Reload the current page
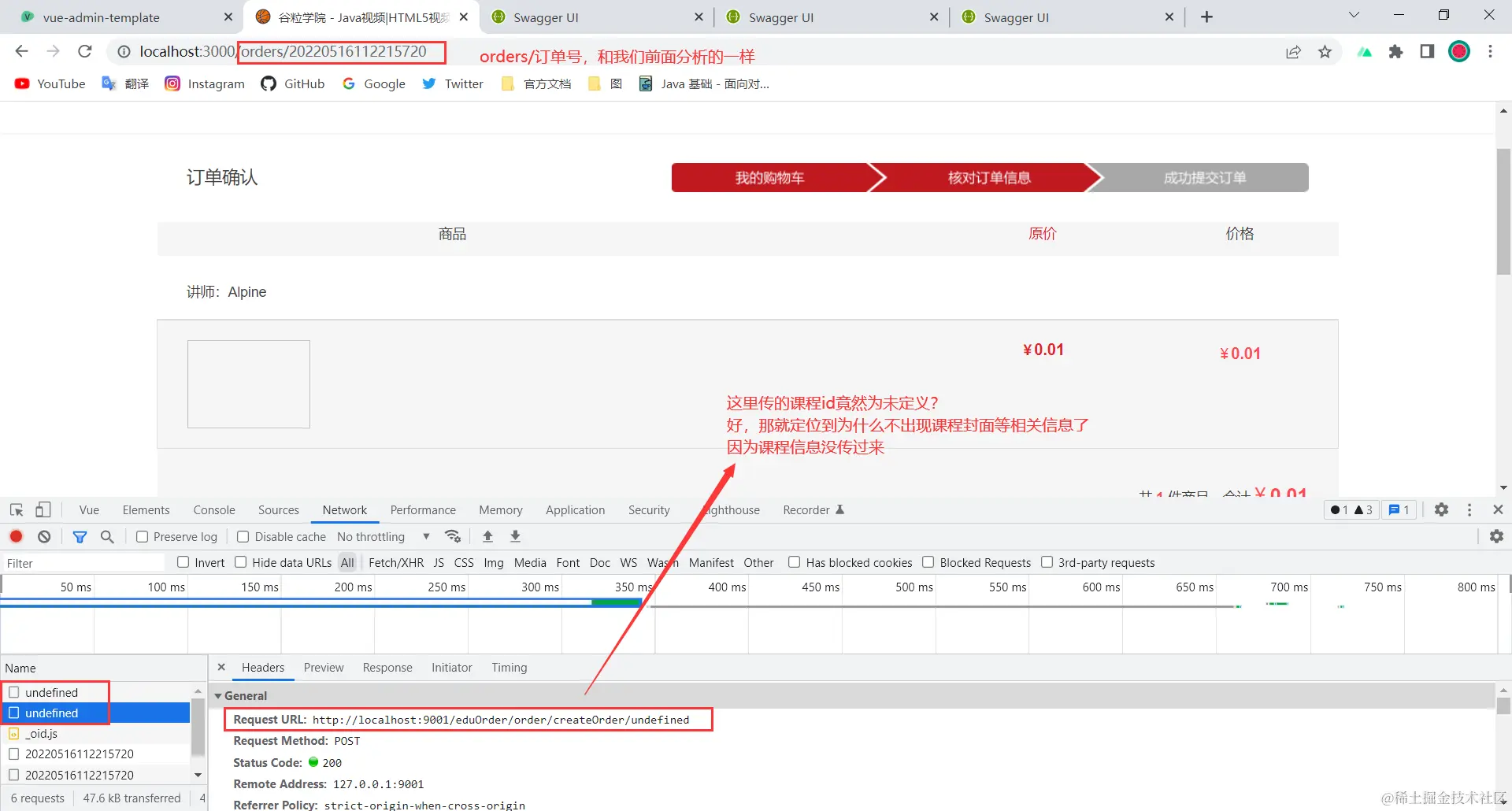Image resolution: width=1512 pixels, height=811 pixels. point(85,52)
